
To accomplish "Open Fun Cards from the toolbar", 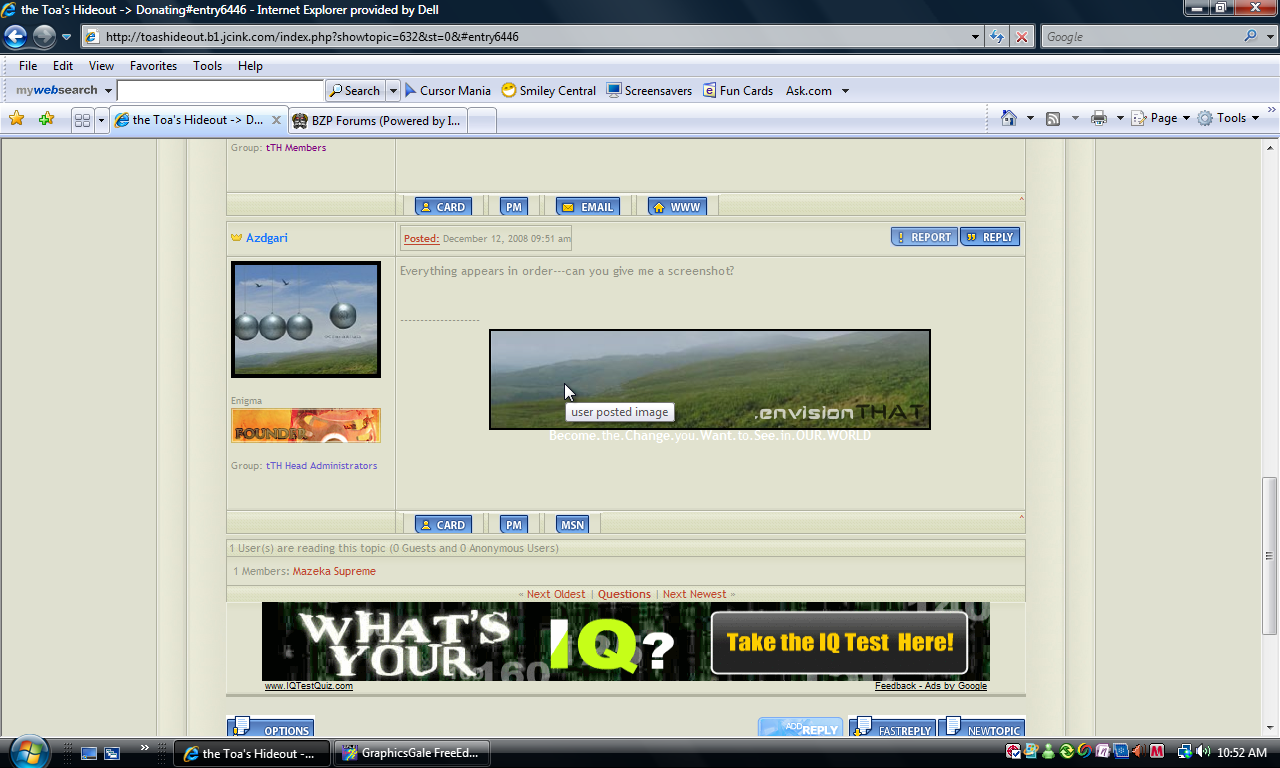I will click(x=738, y=90).
